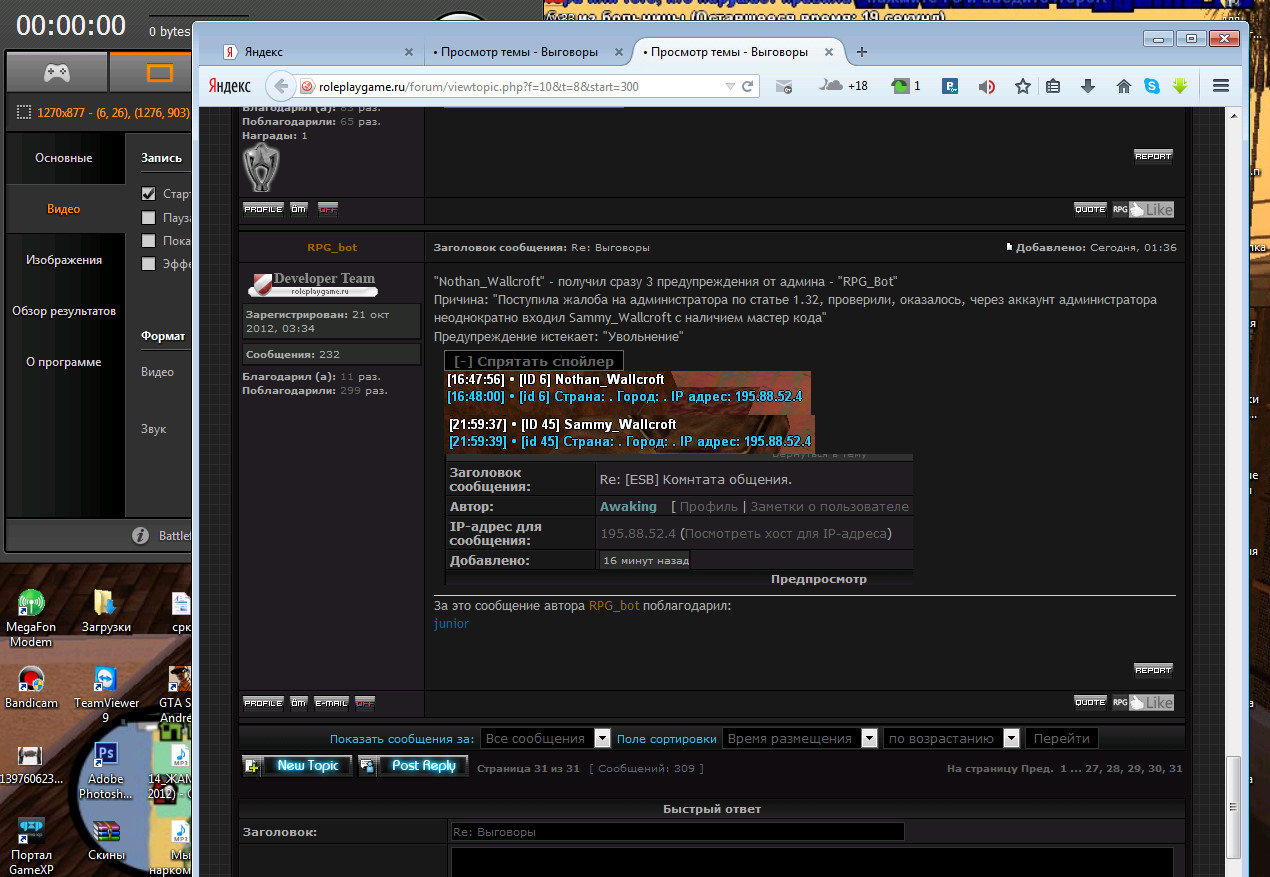Open Видео section in Bandicam
The image size is (1270, 877).
(x=63, y=209)
